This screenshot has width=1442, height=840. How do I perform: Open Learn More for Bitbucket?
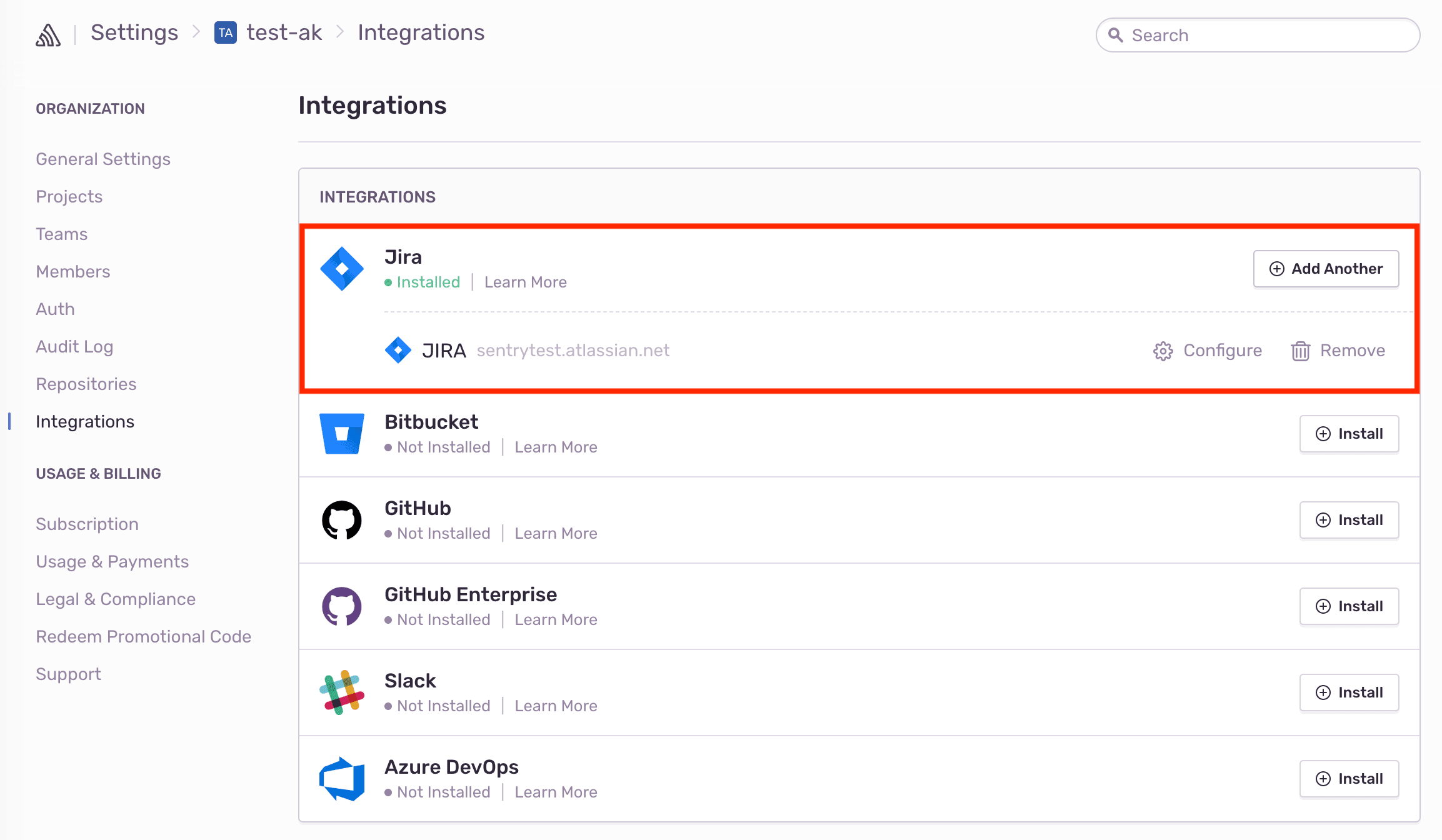click(x=556, y=447)
